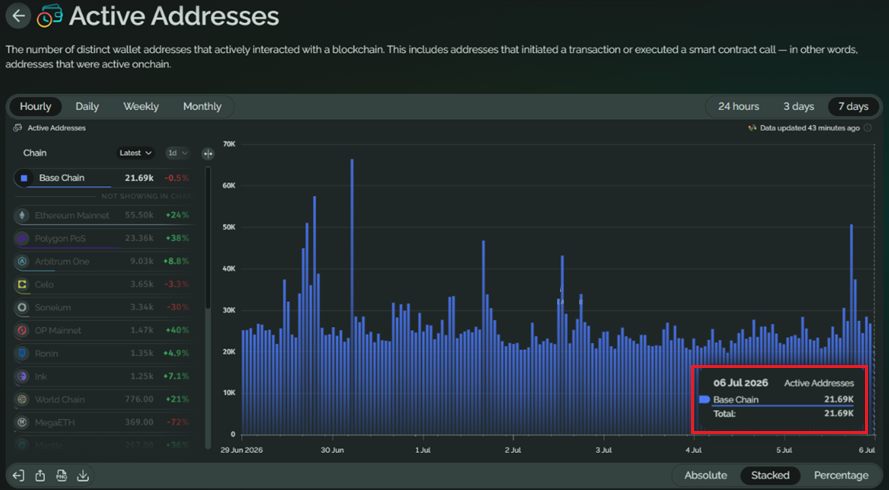The width and height of the screenshot is (889, 490).
Task: Click the 3 Jul axis label
Action: pyautogui.click(x=603, y=450)
